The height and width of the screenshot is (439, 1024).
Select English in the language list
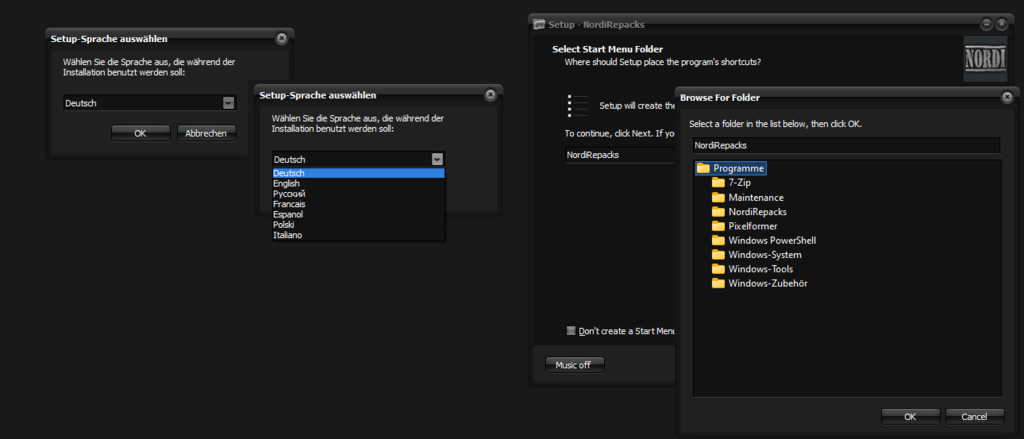coord(358,184)
